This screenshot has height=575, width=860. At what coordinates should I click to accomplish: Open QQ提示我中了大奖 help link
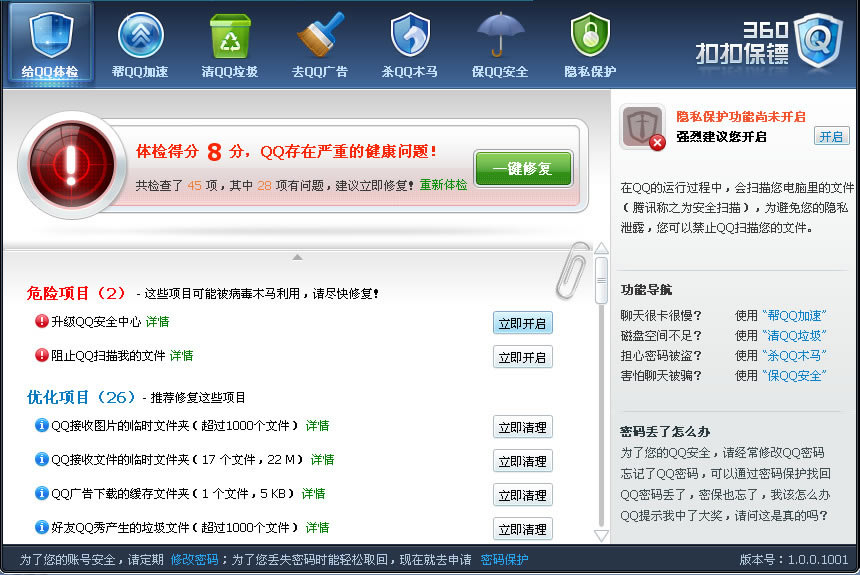tap(724, 515)
